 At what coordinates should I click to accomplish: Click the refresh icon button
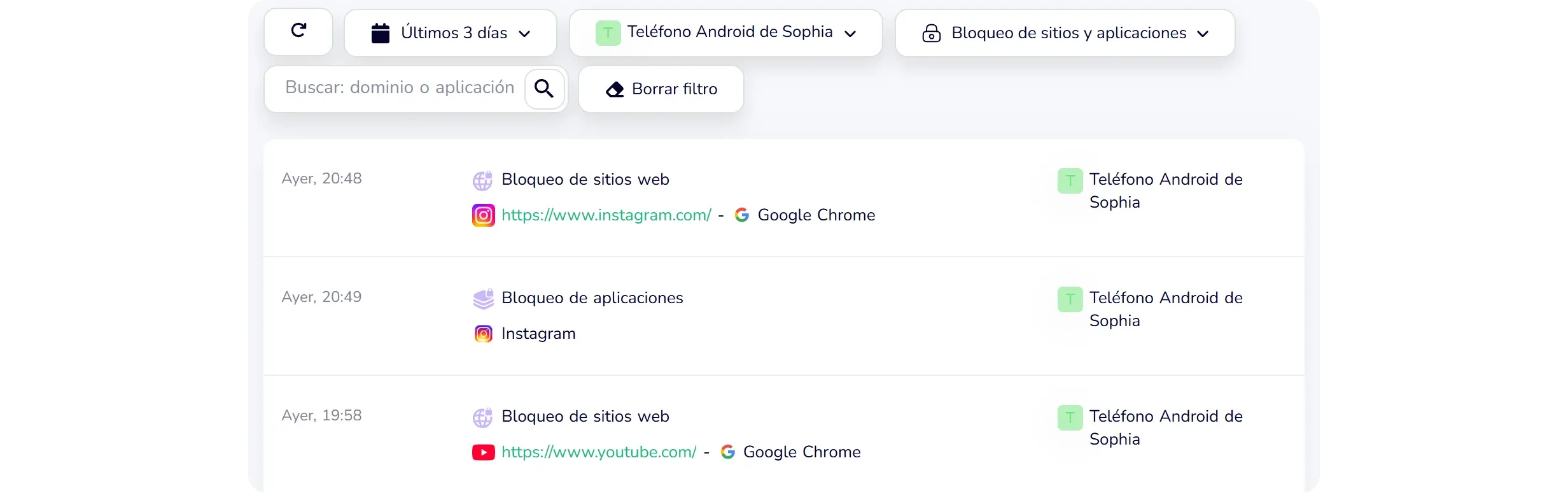(x=298, y=32)
